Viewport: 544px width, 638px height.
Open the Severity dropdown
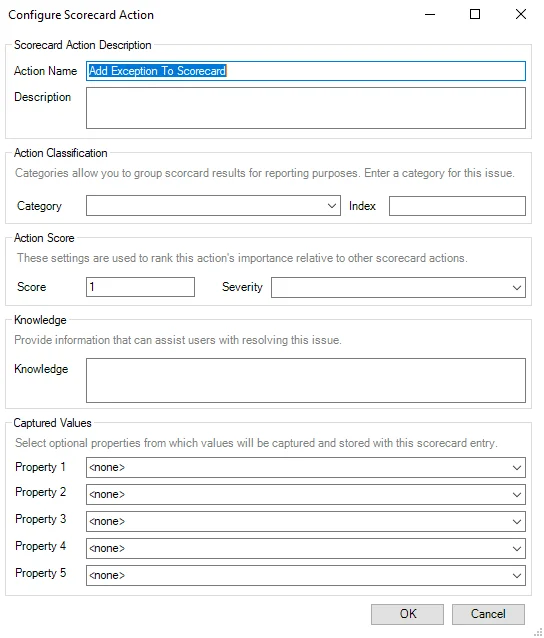pyautogui.click(x=398, y=287)
